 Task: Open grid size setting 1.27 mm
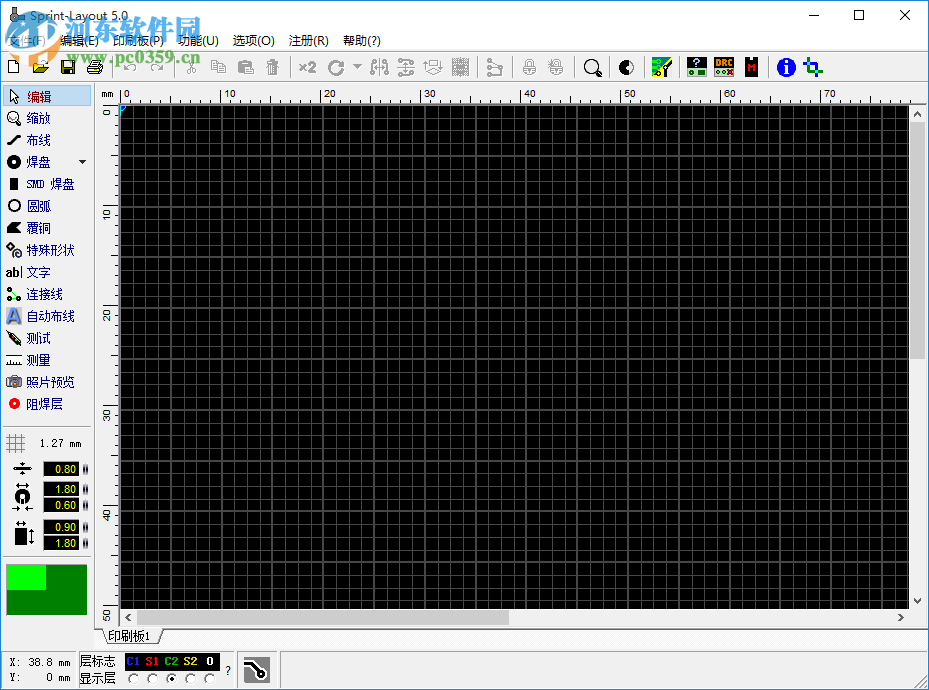tap(44, 443)
